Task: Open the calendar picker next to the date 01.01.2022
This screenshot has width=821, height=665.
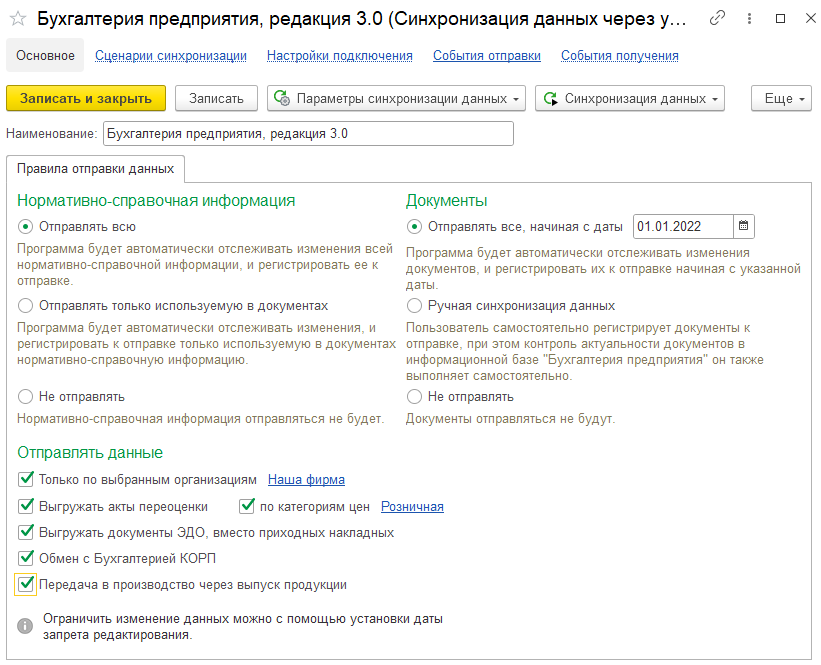Action: [743, 226]
